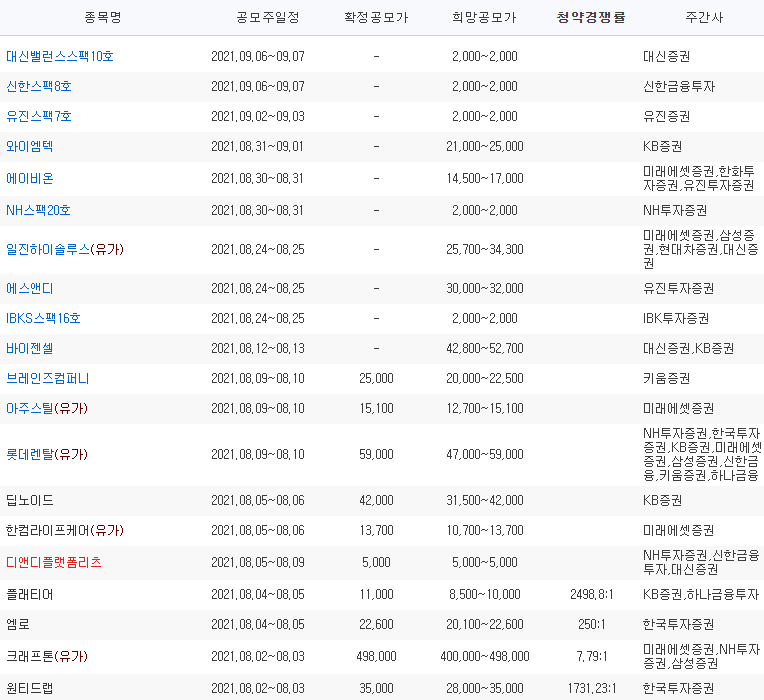The width and height of the screenshot is (764, 700).
Task: Click 플래티어 confirmed price 11,000
Action: (376, 595)
